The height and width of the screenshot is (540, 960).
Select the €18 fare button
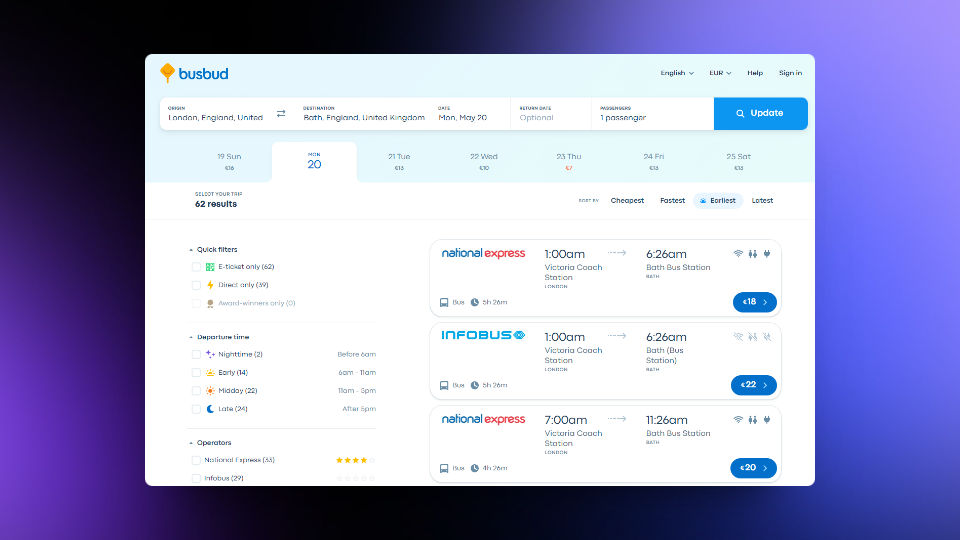pyautogui.click(x=754, y=302)
